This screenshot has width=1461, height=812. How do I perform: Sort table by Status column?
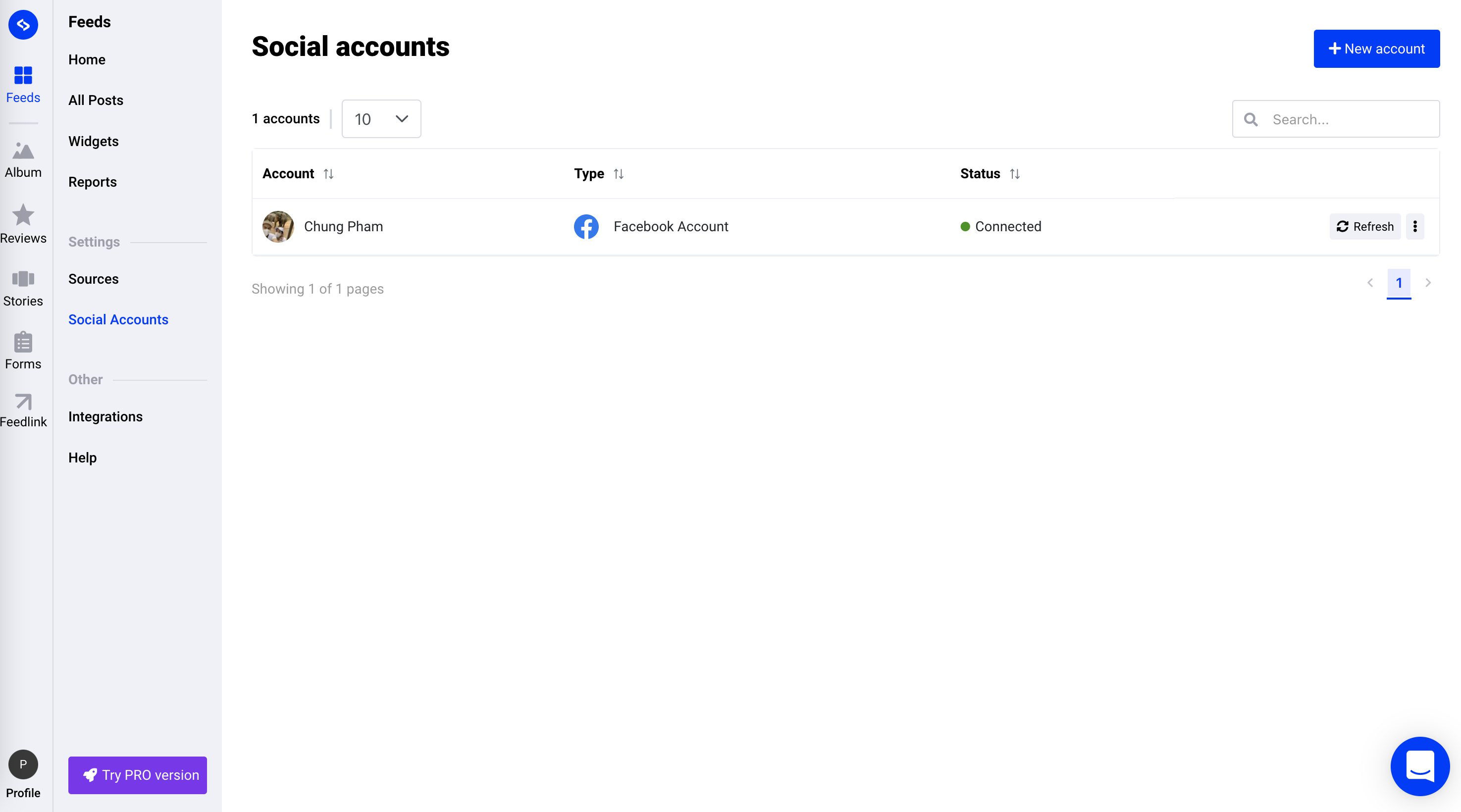point(1015,173)
